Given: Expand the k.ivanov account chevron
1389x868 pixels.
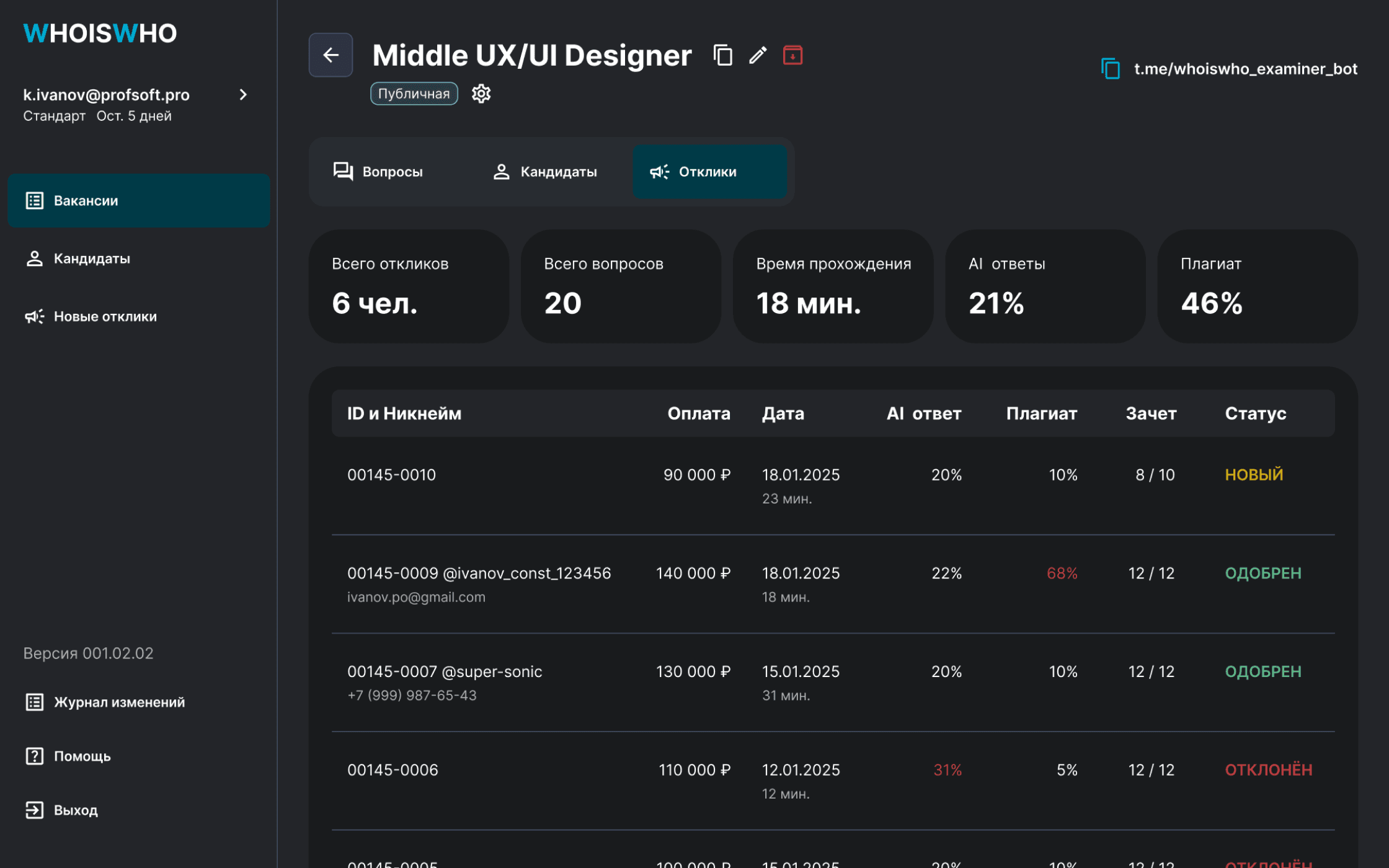Looking at the screenshot, I should 243,95.
